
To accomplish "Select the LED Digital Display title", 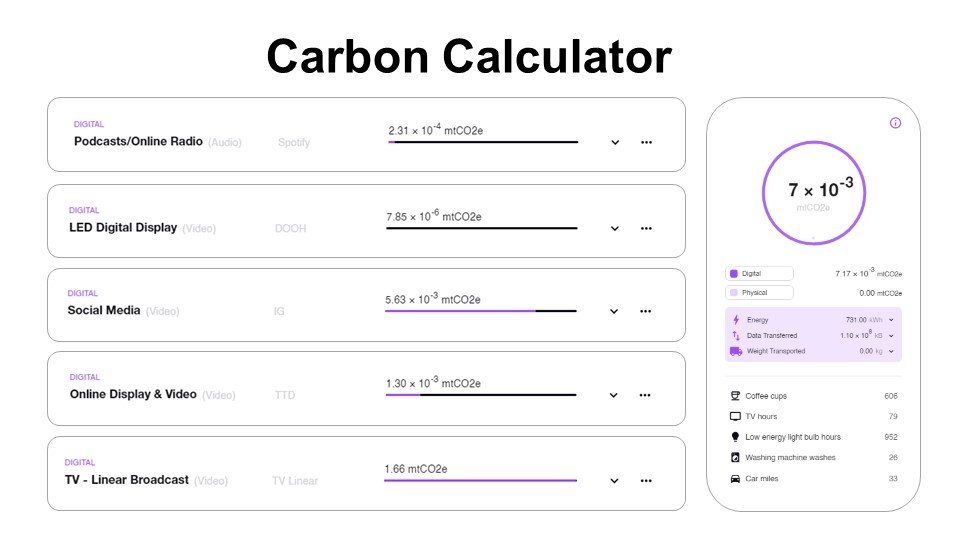I will [x=123, y=228].
